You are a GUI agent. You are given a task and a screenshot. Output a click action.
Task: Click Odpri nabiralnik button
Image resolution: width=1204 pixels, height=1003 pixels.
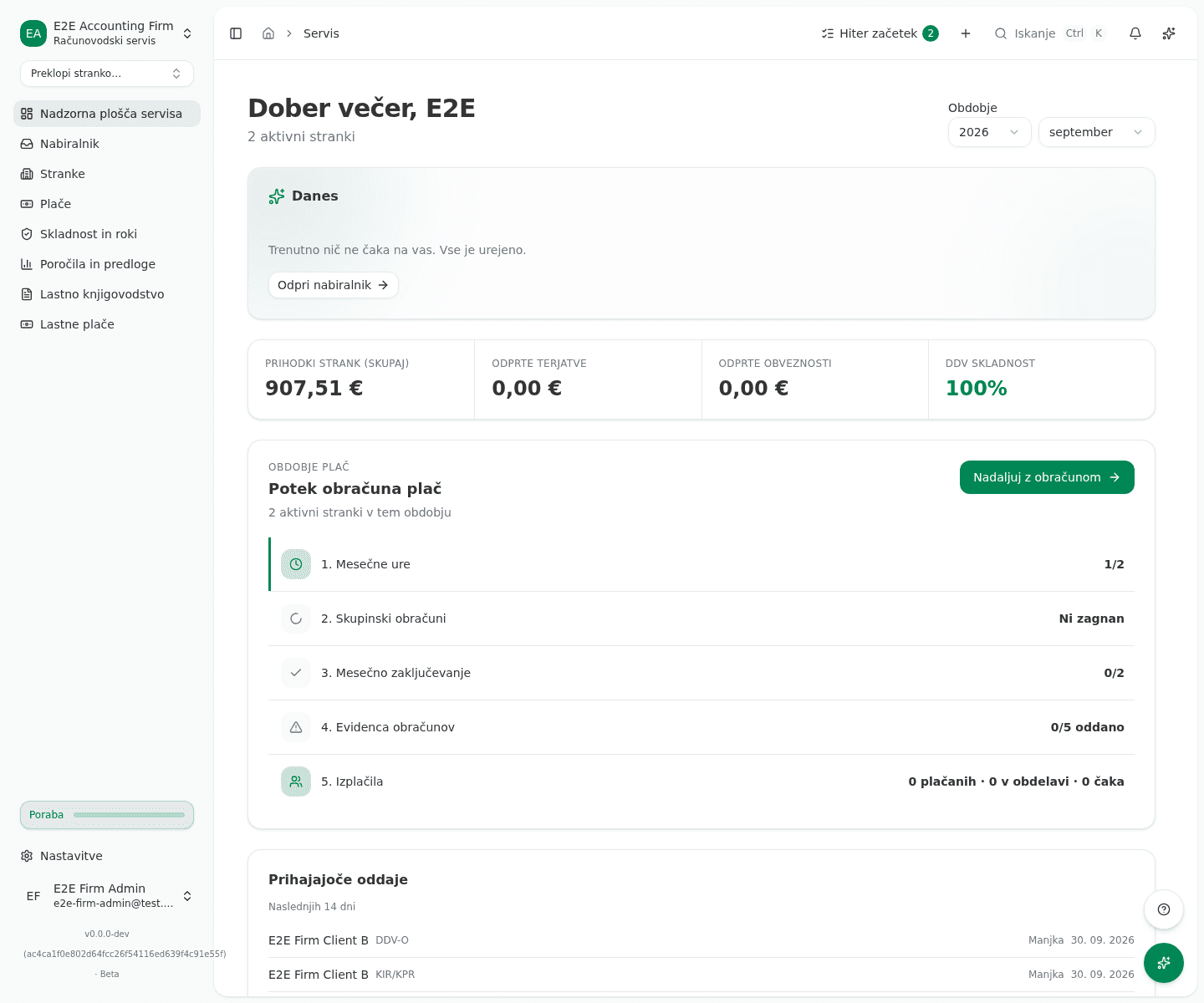333,285
